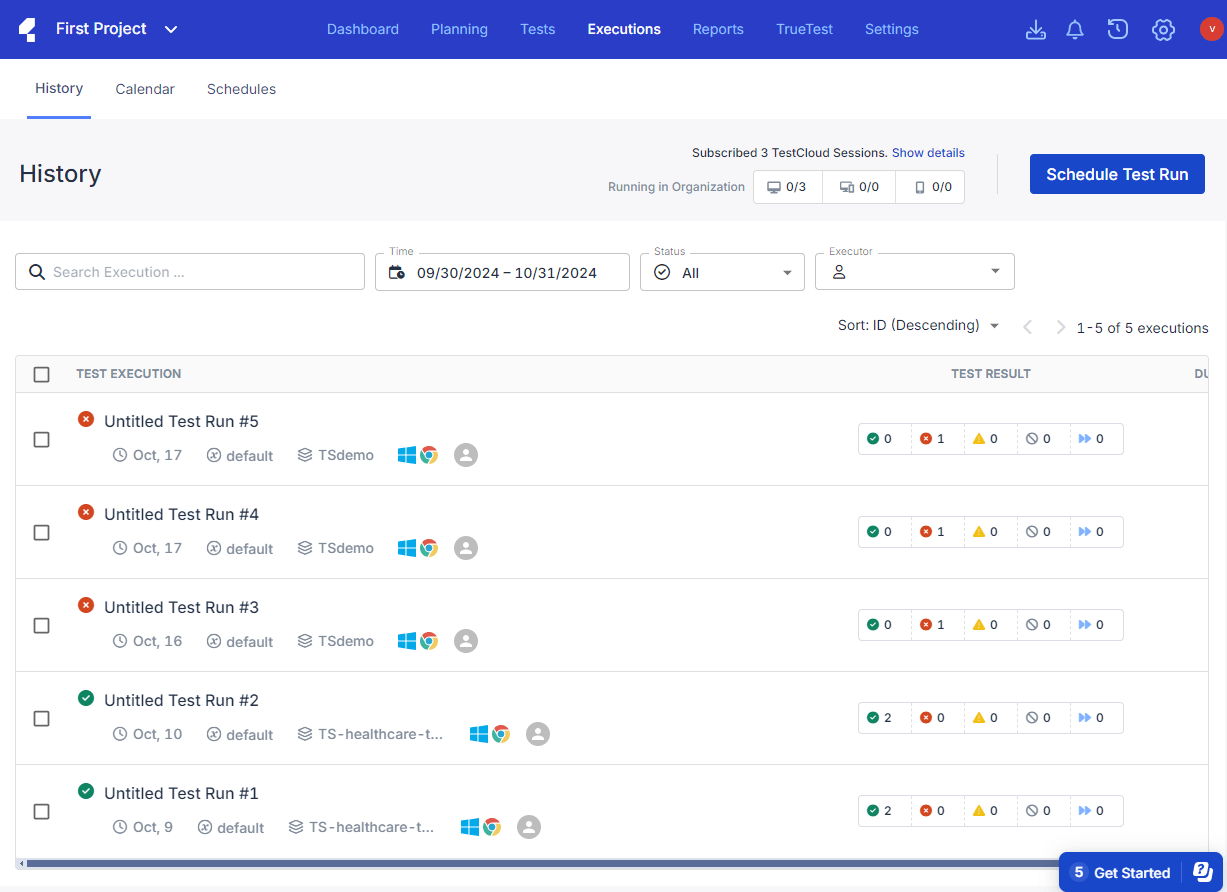Open the Sort: ID (Descending) dropdown
Screen dimensions: 1227x892
click(918, 326)
